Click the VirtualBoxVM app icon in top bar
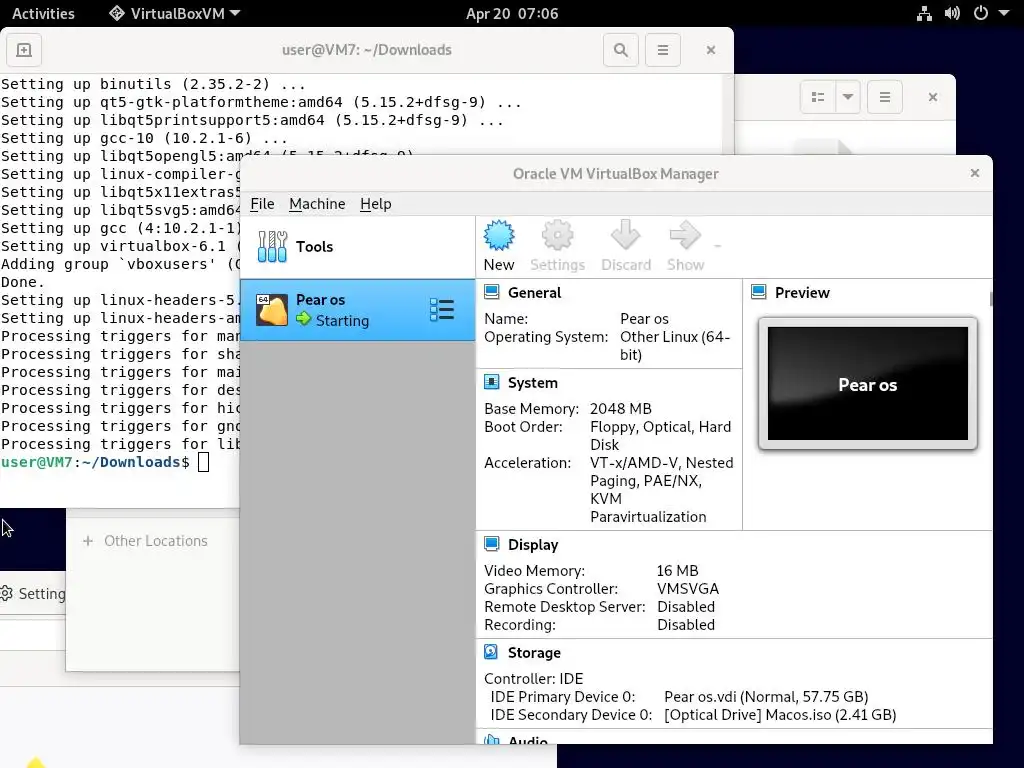 [117, 13]
